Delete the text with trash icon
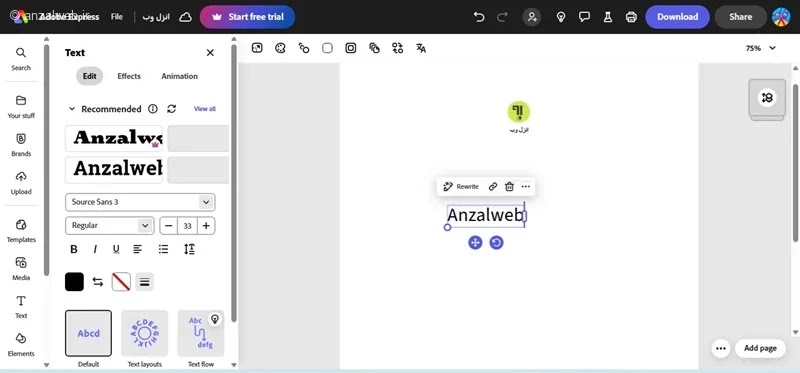 pos(509,187)
